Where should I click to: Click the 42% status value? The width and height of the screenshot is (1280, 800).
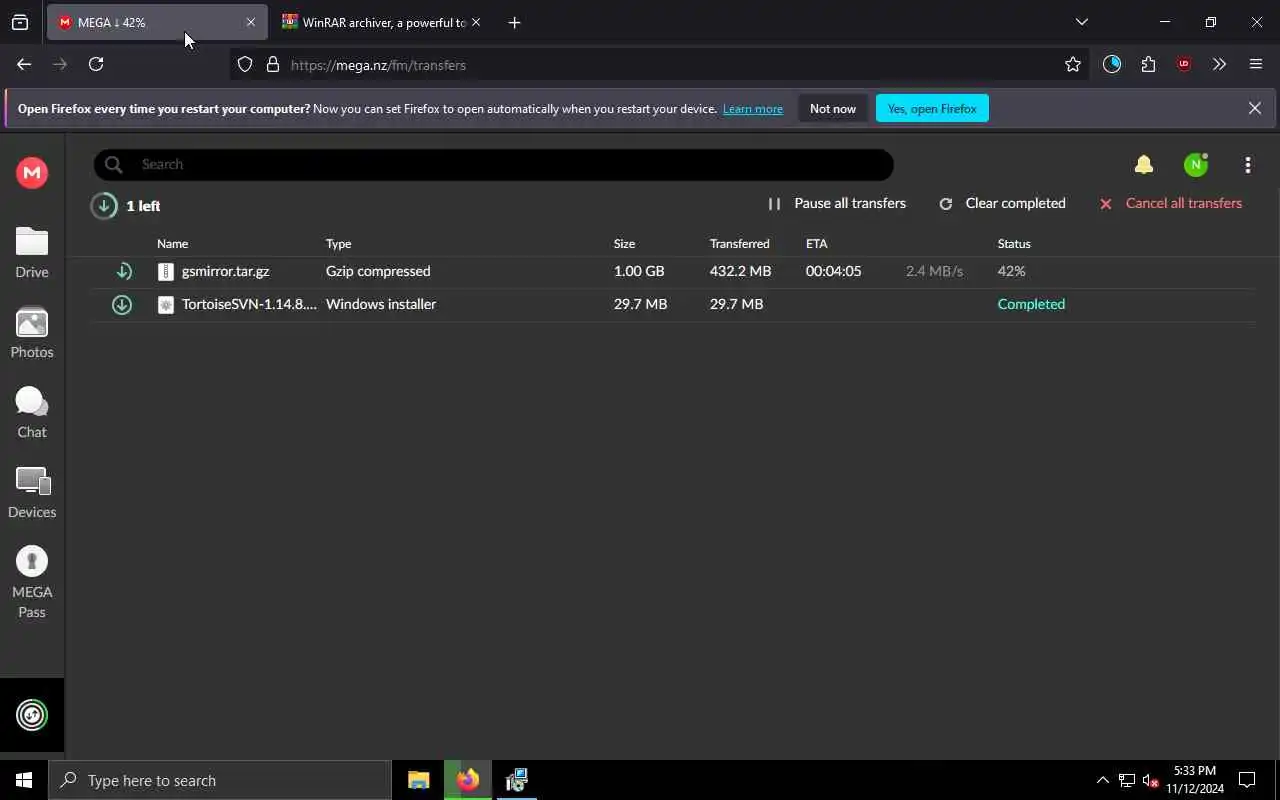click(1011, 271)
